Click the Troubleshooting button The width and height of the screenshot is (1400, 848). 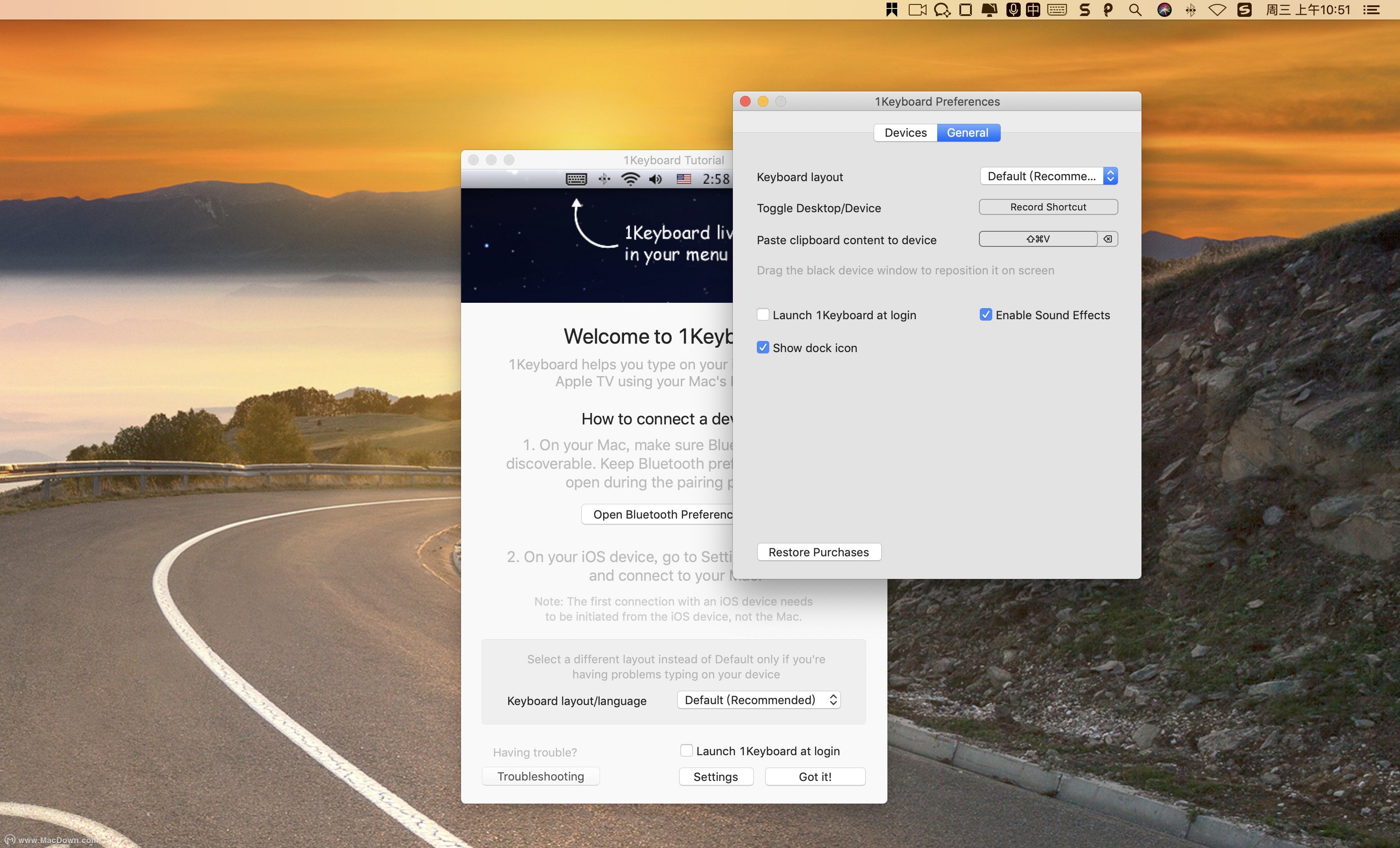(541, 777)
